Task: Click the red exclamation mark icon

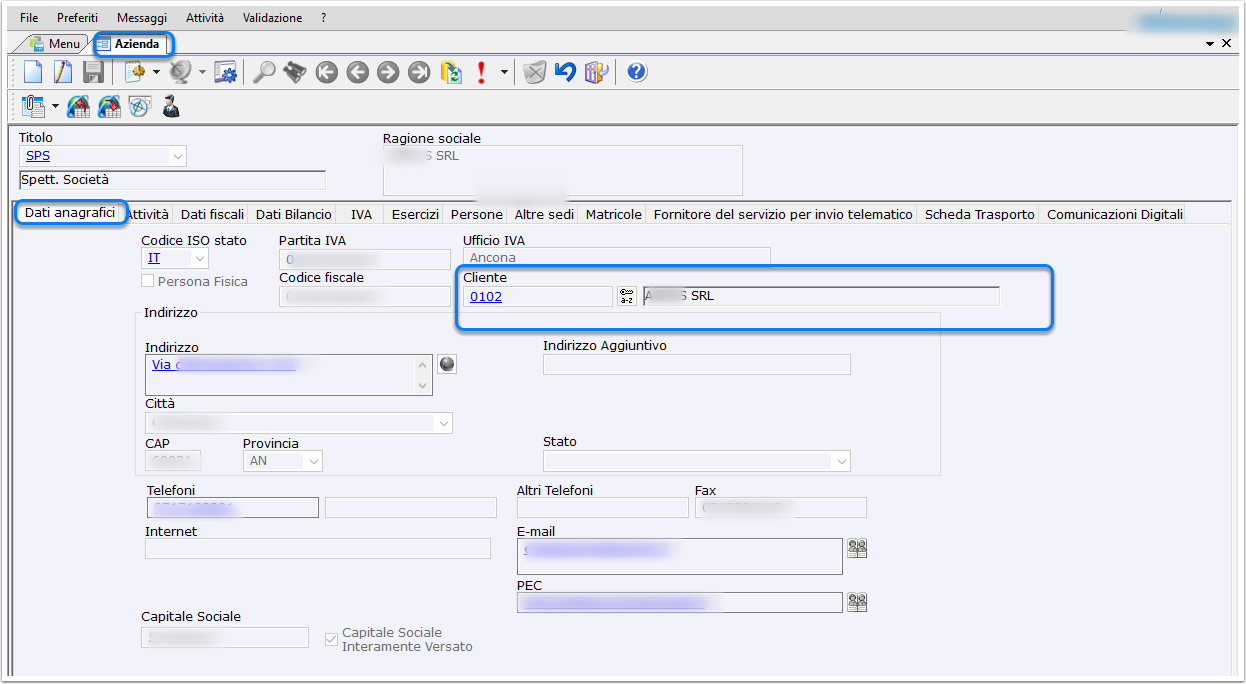Action: (482, 72)
